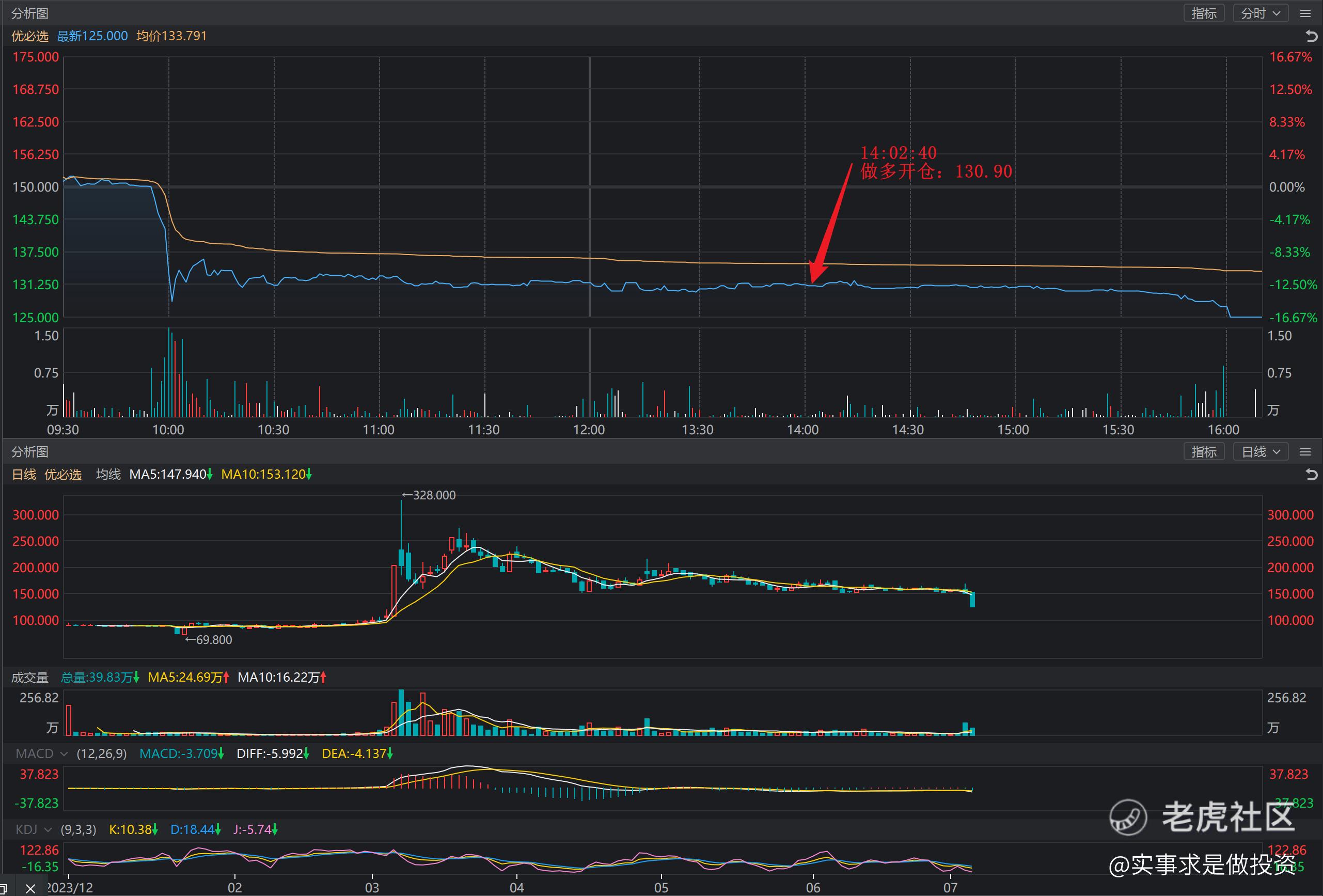The image size is (1323, 896).
Task: Select the top 分析图 panel title
Action: pos(29,13)
